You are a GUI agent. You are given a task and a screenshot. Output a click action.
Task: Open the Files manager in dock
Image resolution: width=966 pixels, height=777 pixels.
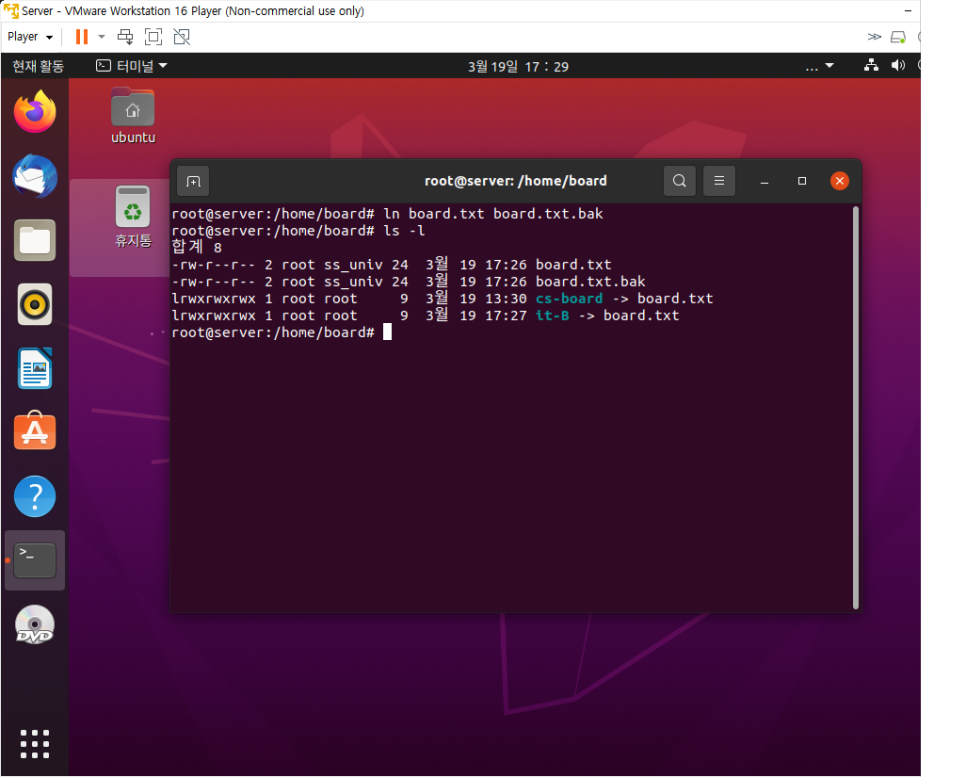[x=34, y=240]
